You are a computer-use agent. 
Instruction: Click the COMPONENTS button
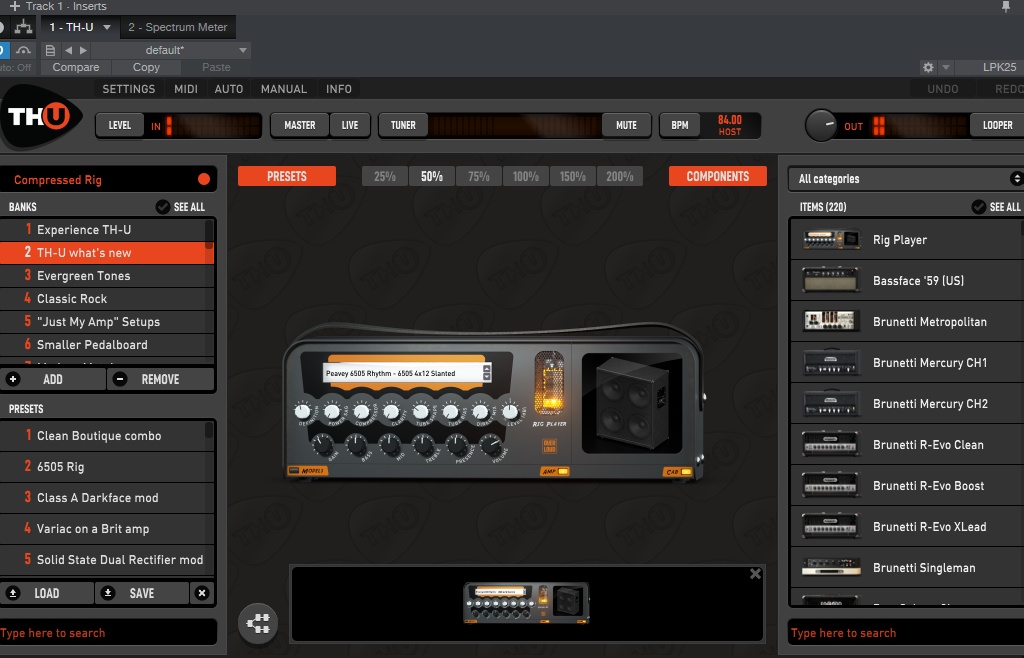[718, 176]
